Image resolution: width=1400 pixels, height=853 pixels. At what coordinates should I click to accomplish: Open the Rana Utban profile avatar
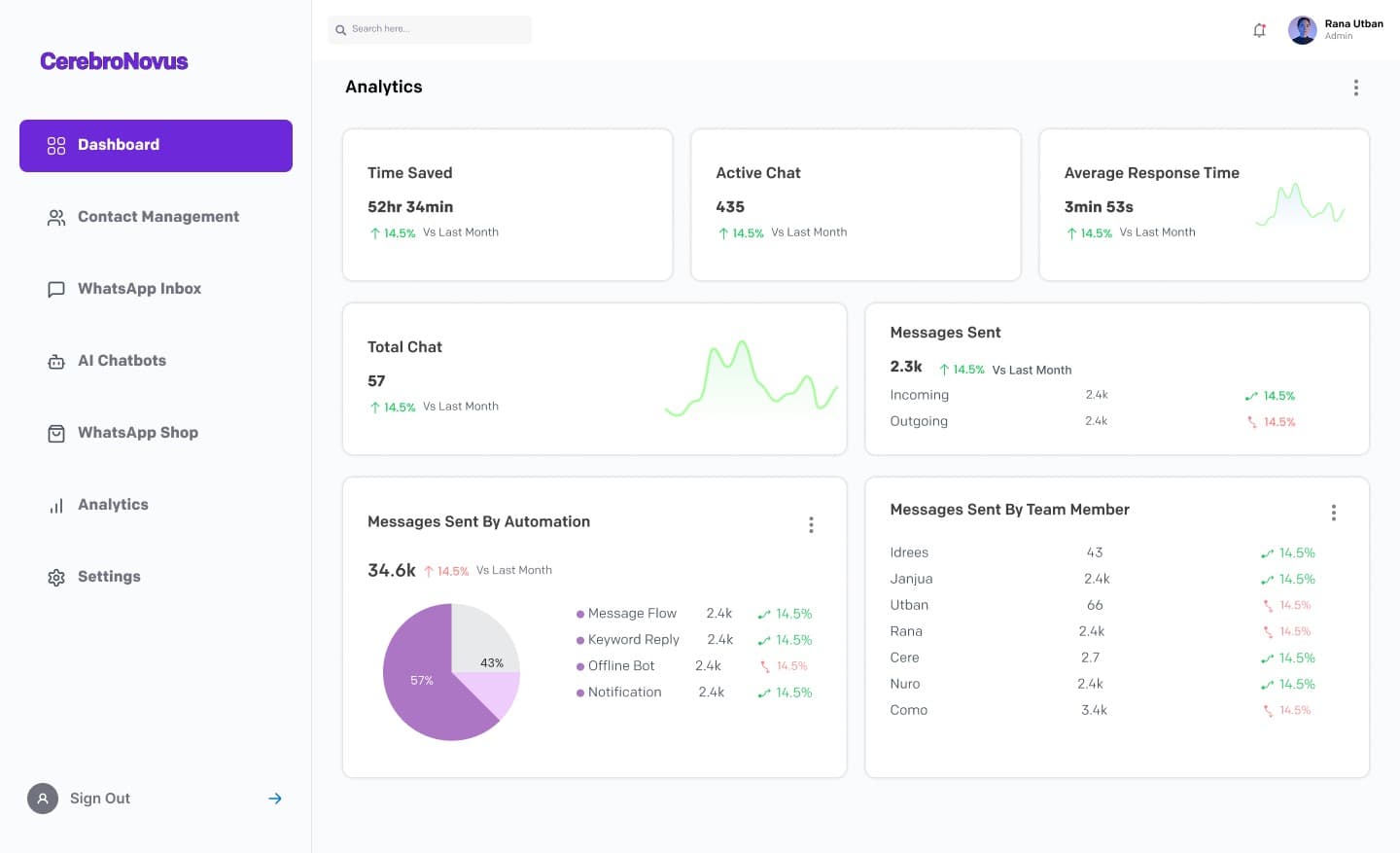(1302, 30)
